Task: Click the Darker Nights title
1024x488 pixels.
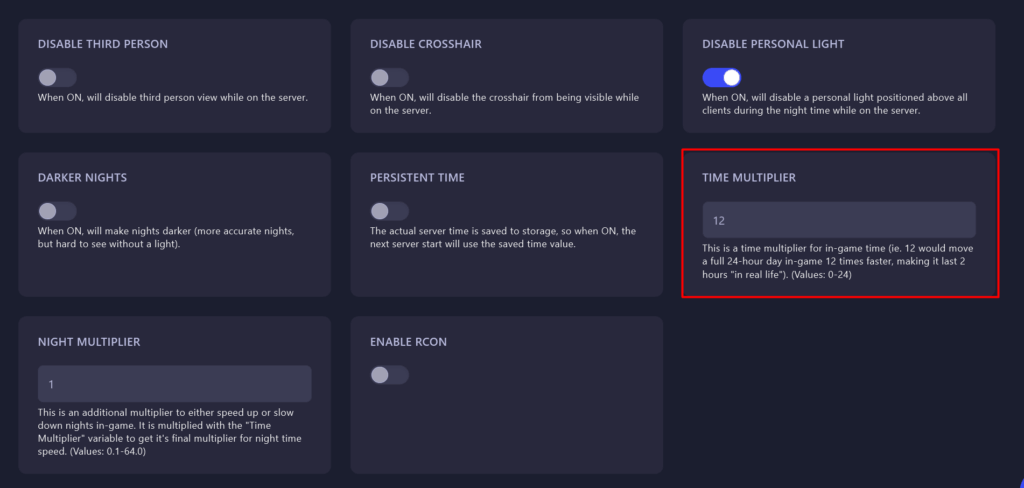Action: [82, 178]
